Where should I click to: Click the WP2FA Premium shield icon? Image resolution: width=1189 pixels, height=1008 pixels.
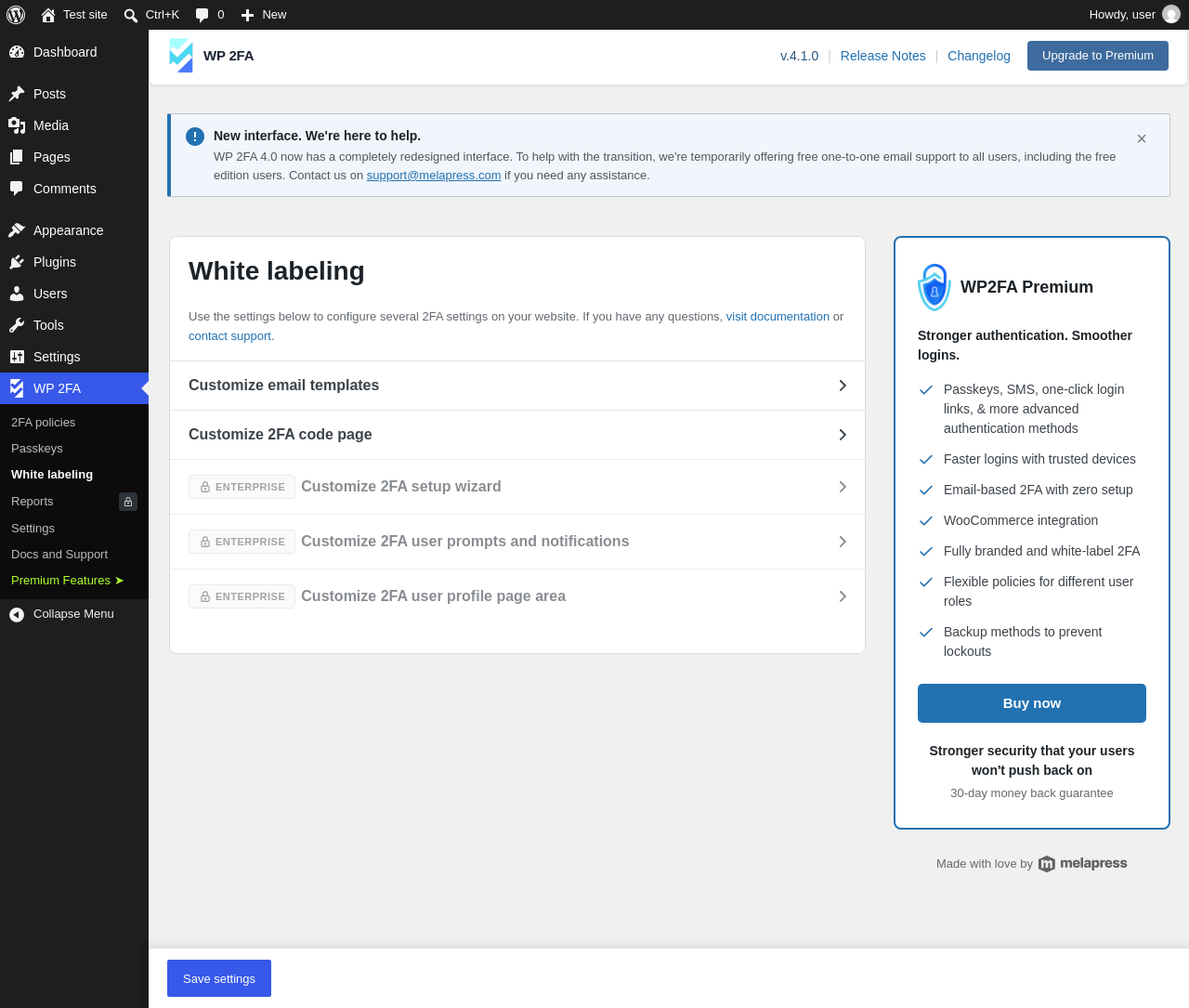(934, 287)
